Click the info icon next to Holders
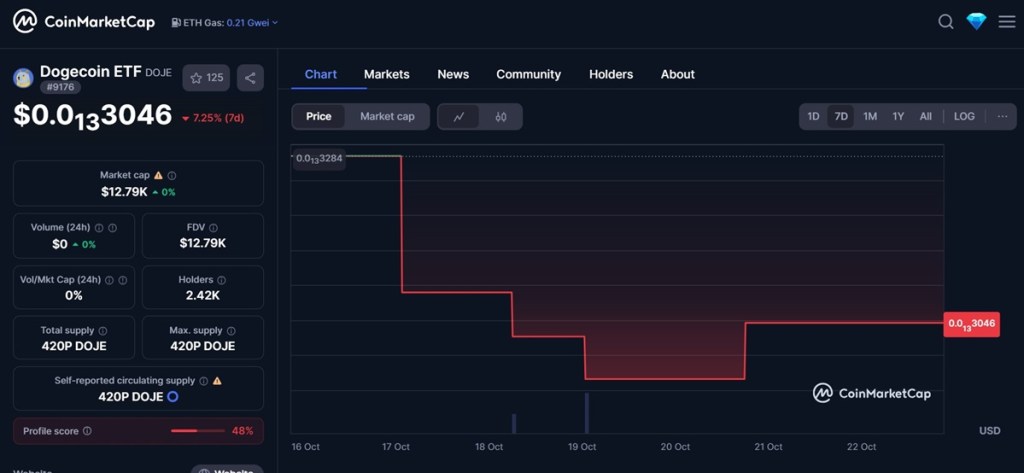1024x473 pixels. (221, 280)
